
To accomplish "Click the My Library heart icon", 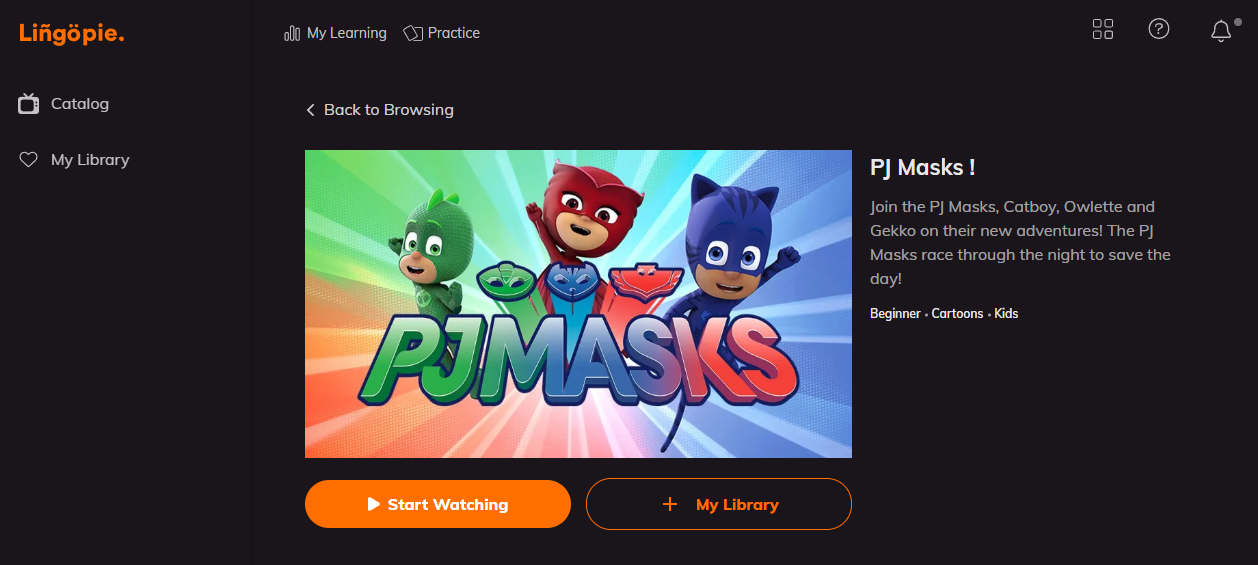I will tap(29, 160).
